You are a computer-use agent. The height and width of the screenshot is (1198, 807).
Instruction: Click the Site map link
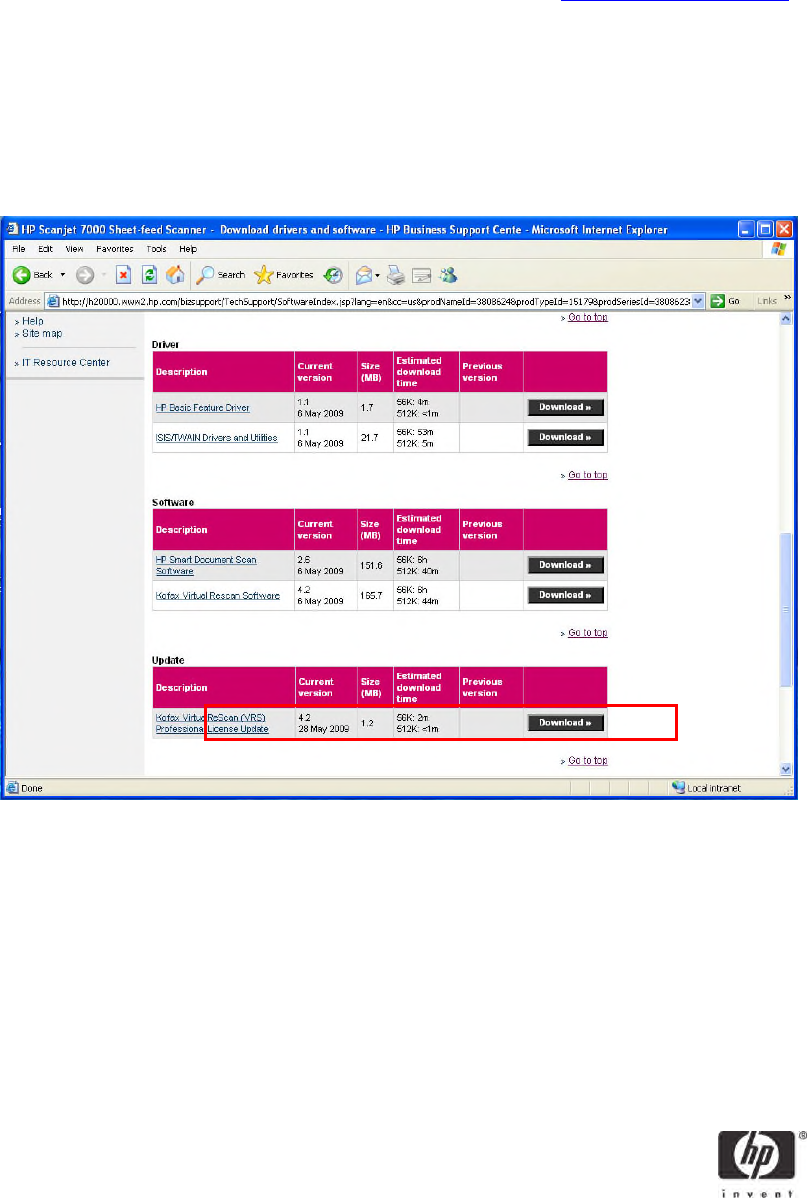(x=42, y=333)
